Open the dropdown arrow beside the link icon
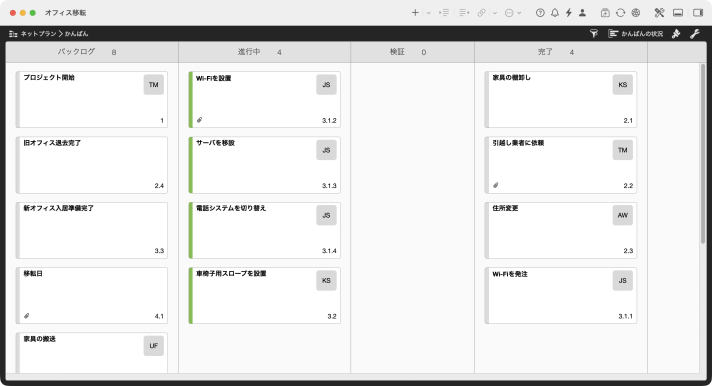This screenshot has width=712, height=386. pyautogui.click(x=495, y=13)
